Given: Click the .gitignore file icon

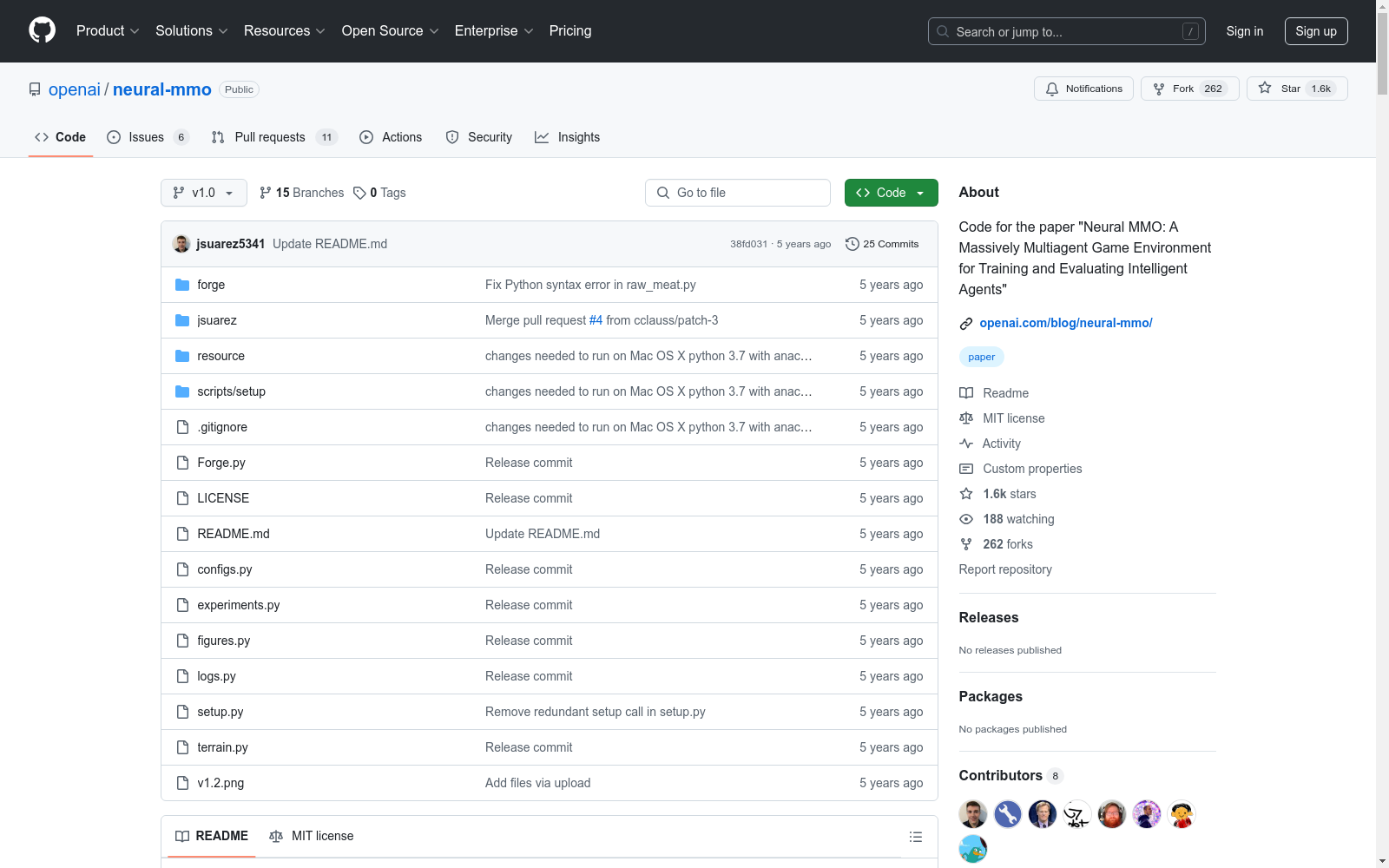Looking at the screenshot, I should pos(182,427).
